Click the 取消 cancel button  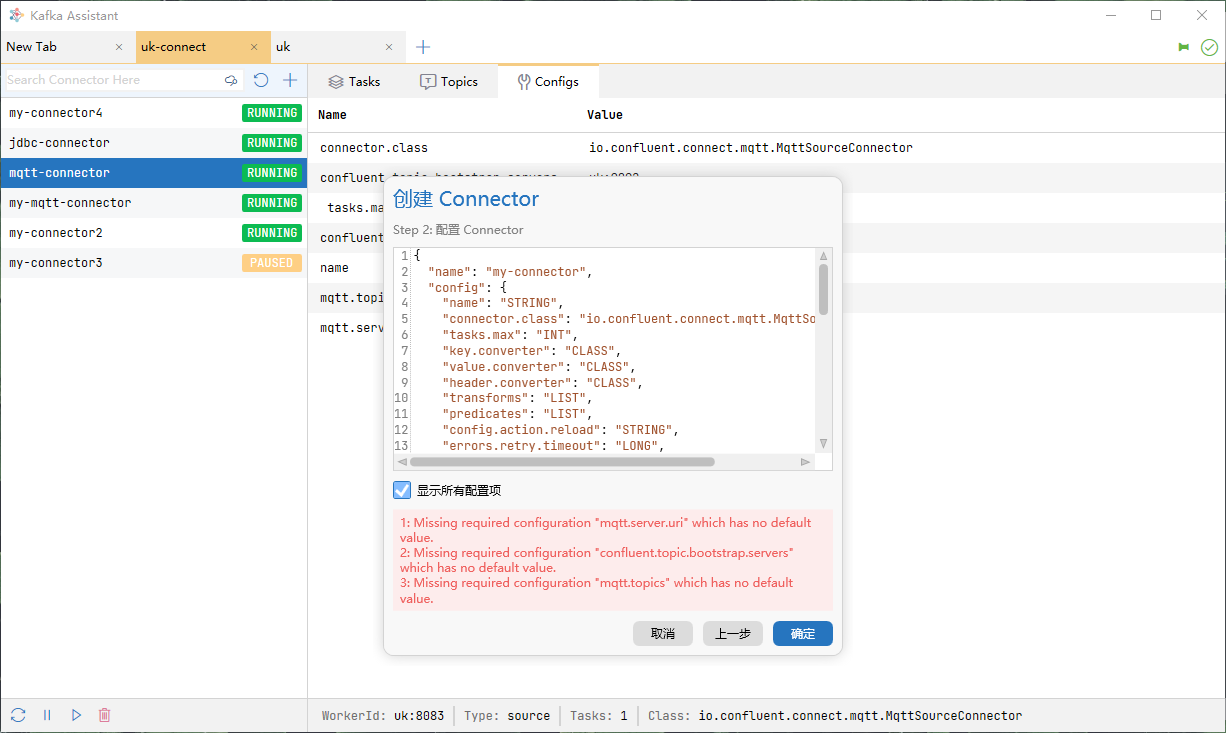tap(662, 633)
